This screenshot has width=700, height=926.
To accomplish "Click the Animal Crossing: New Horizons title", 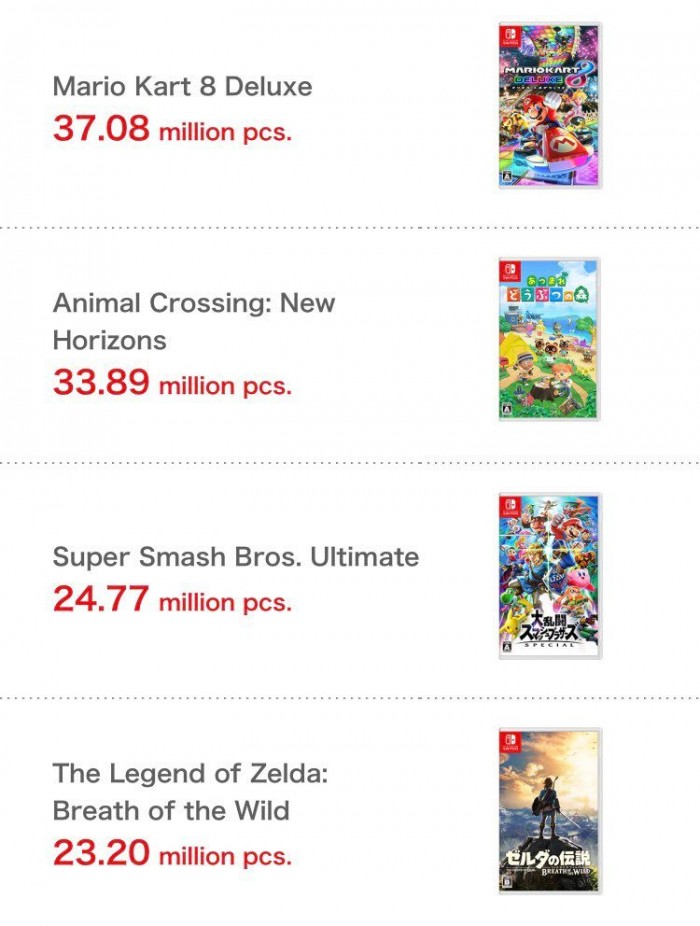I will (194, 321).
